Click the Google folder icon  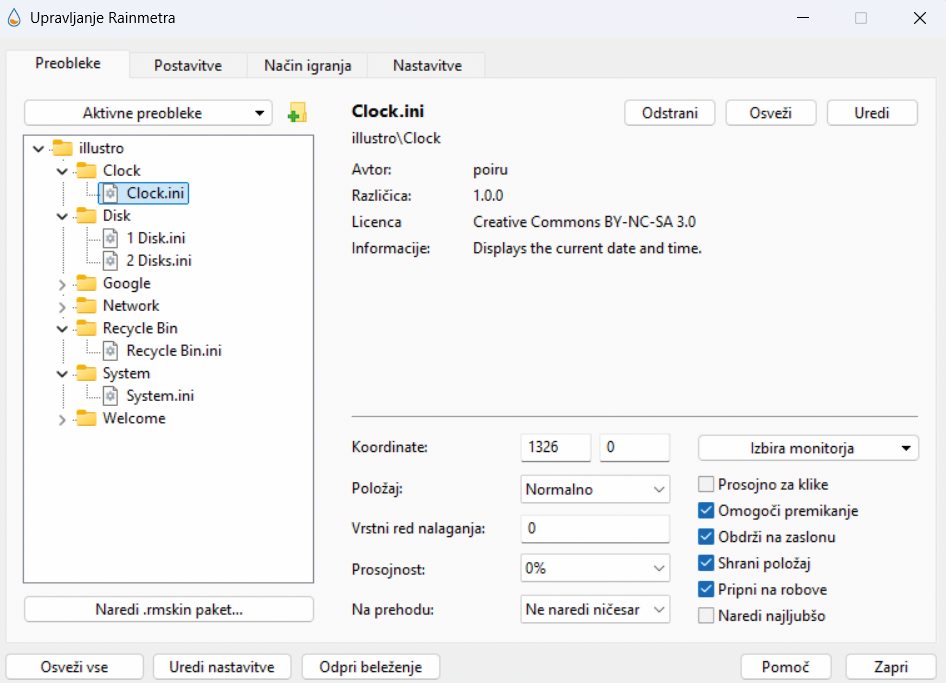tap(86, 283)
